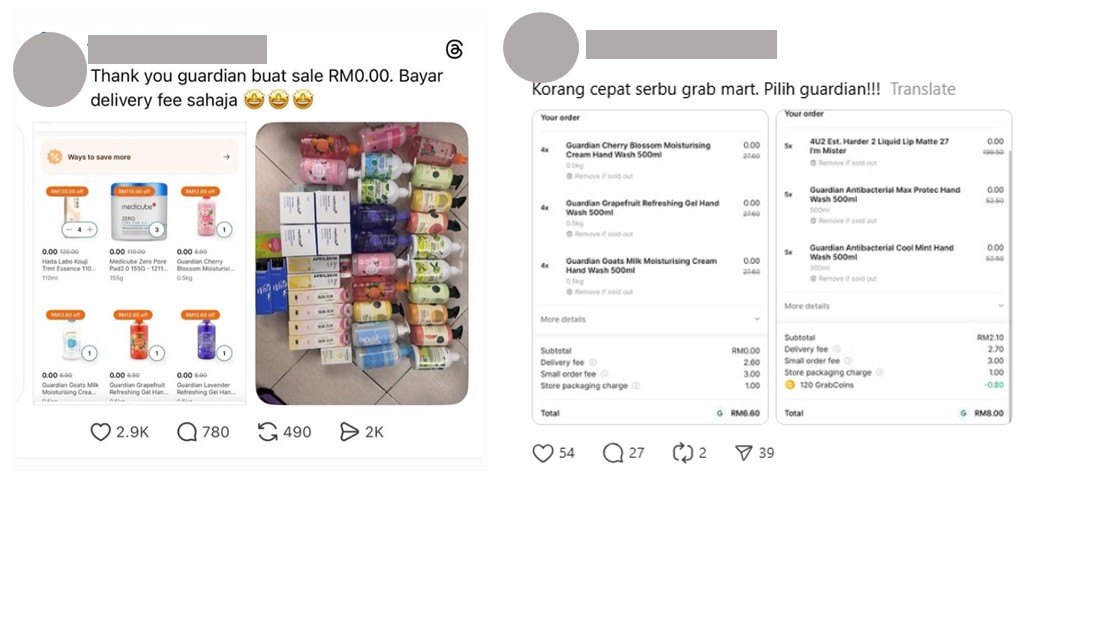Like the grab mart post
The width and height of the screenshot is (1100, 619).
[542, 453]
